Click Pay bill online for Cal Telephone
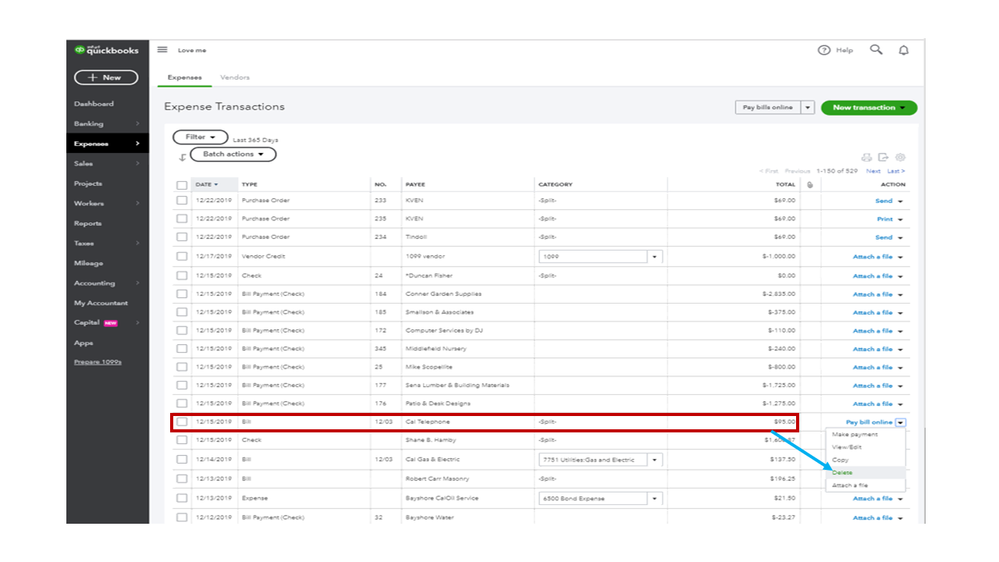This screenshot has height=562, width=999. pyautogui.click(x=869, y=422)
